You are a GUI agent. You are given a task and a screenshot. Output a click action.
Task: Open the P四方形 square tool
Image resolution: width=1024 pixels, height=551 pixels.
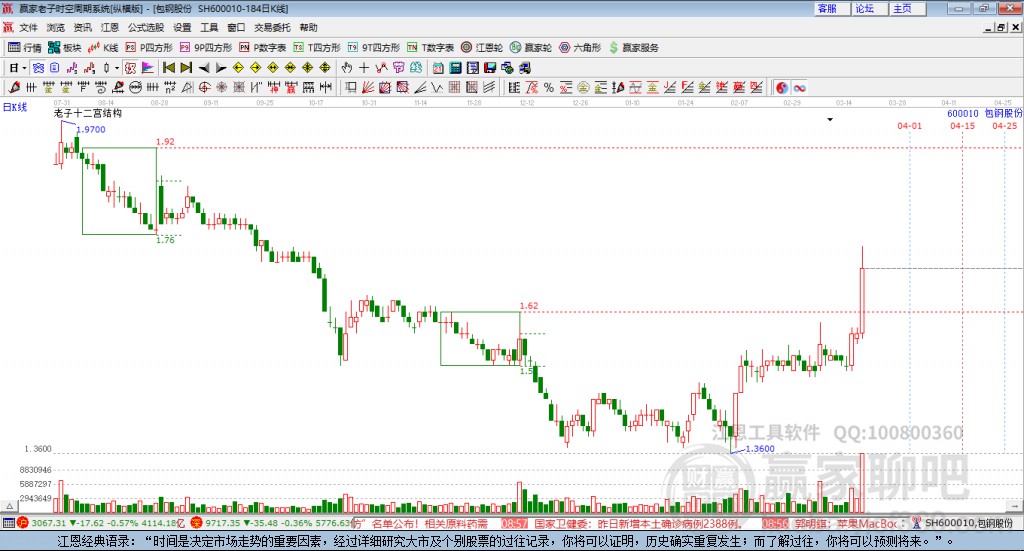[149, 48]
